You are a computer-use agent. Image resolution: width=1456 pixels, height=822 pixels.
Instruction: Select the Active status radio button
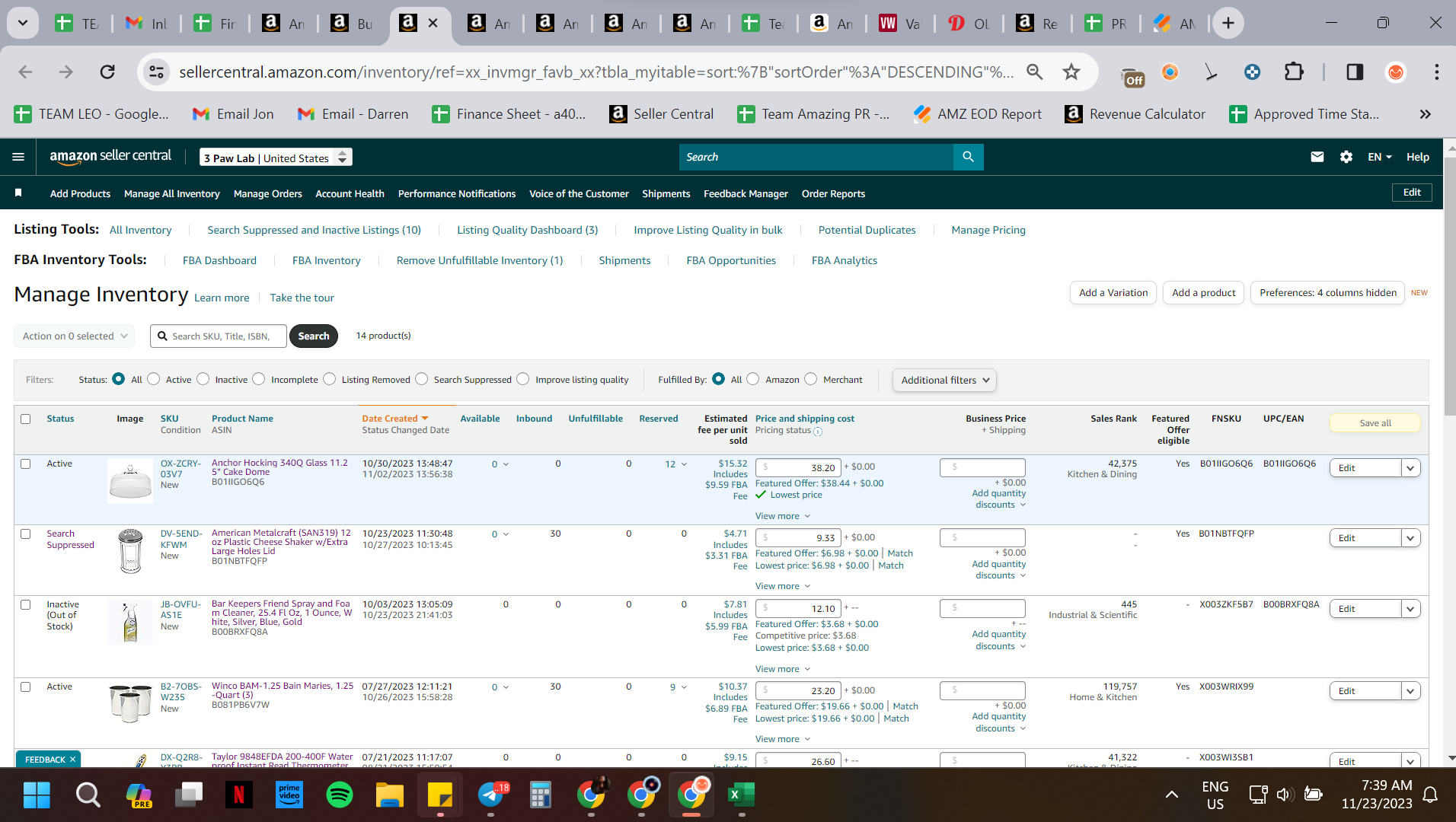point(154,379)
